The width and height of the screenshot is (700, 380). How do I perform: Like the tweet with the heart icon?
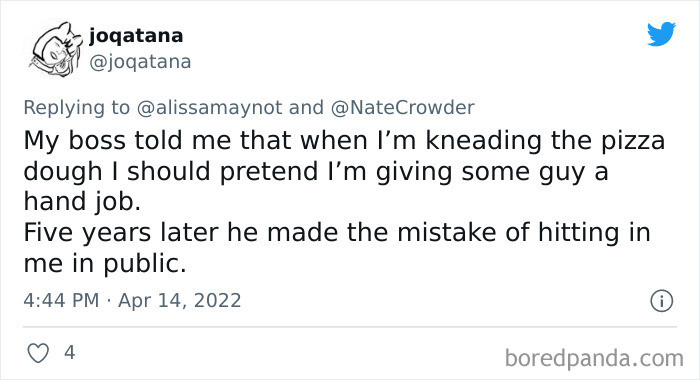38,353
